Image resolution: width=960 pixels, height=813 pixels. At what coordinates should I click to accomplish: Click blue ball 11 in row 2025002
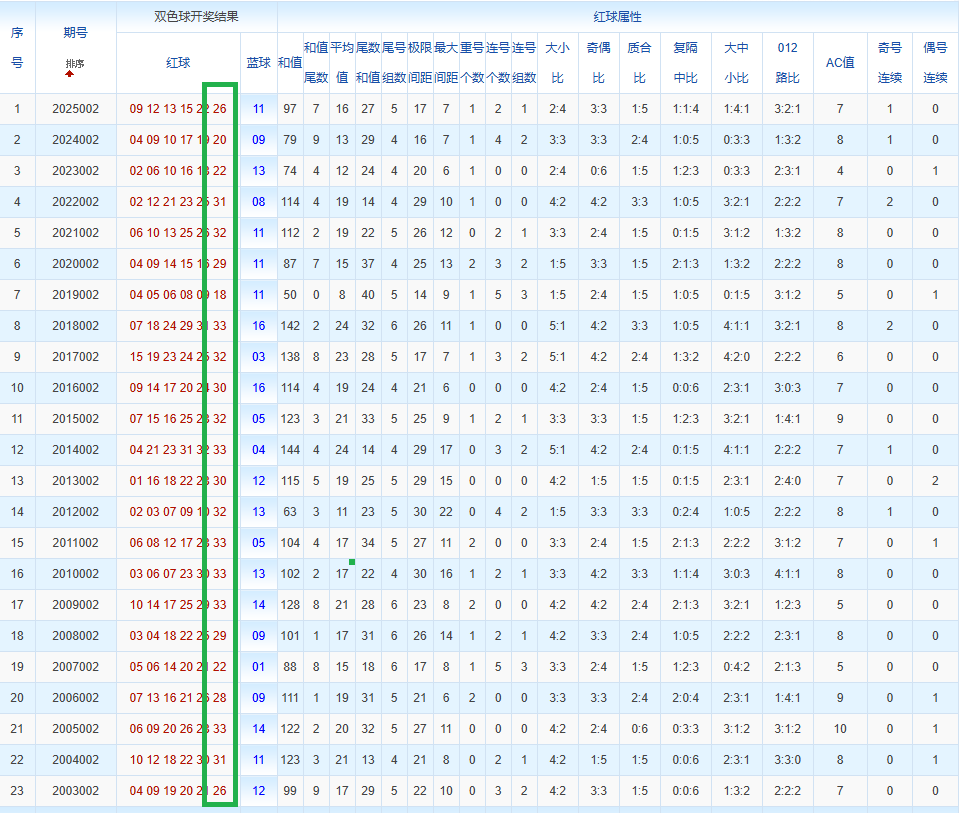tap(258, 109)
